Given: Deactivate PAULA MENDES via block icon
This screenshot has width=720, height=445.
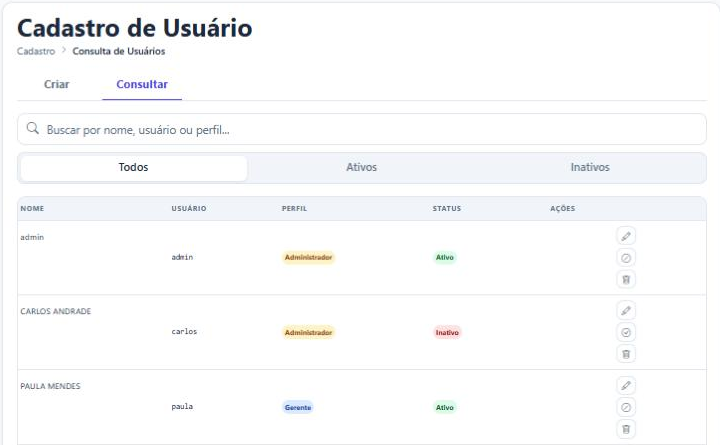Looking at the screenshot, I should click(626, 407).
